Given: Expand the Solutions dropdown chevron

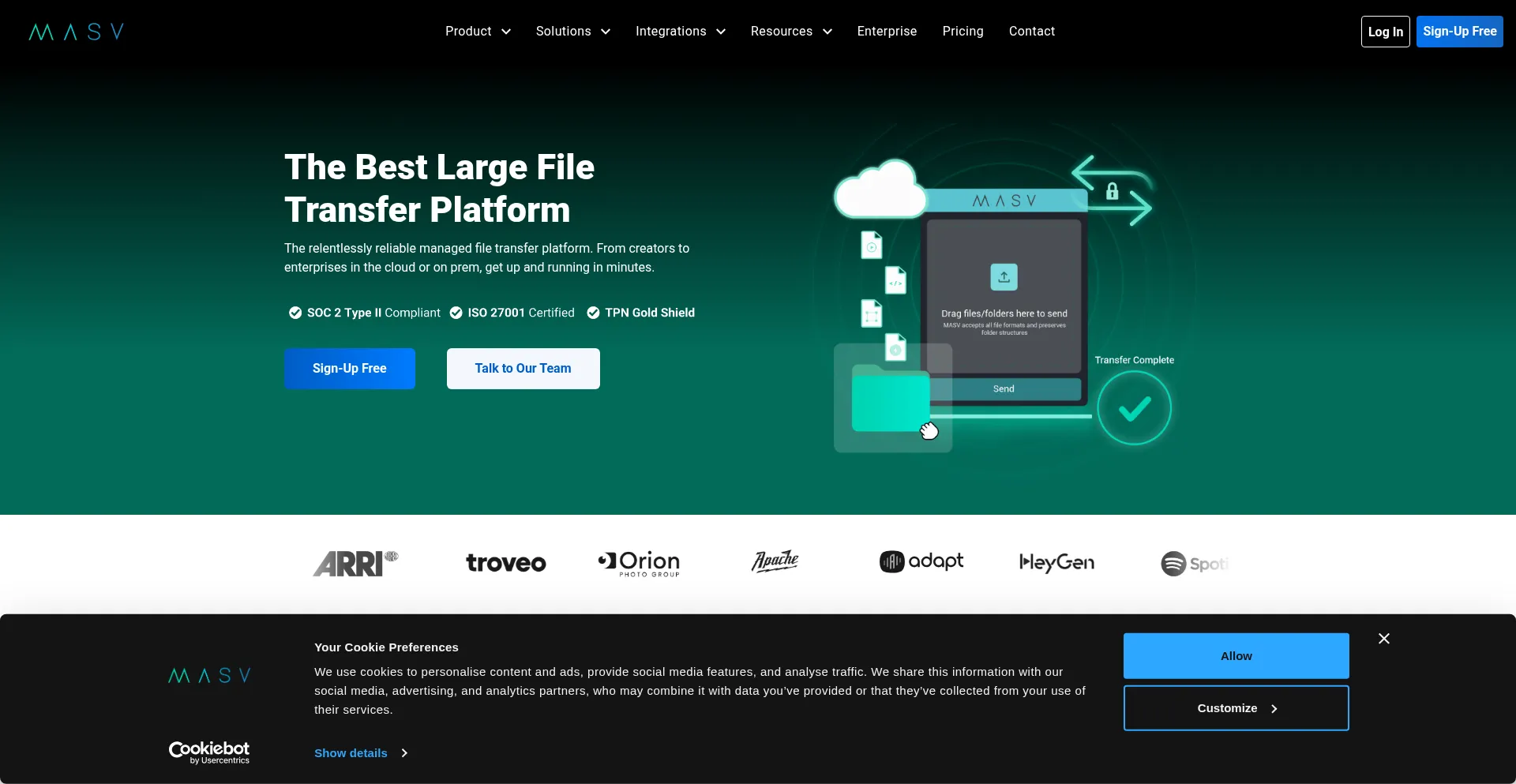Looking at the screenshot, I should click(606, 32).
